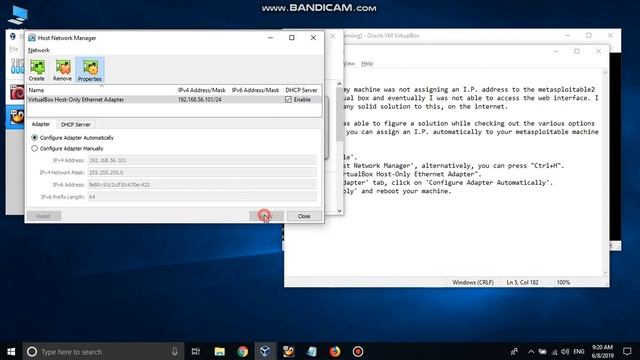
Task: Click scroll down arrow behind Host Network Manager
Action: point(340,211)
